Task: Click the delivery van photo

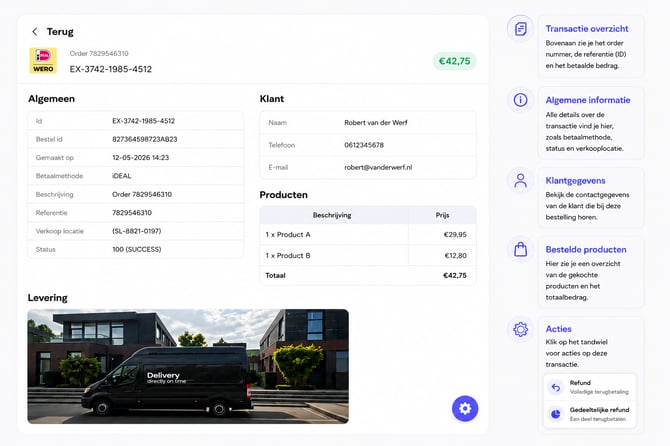Action: coord(188,366)
